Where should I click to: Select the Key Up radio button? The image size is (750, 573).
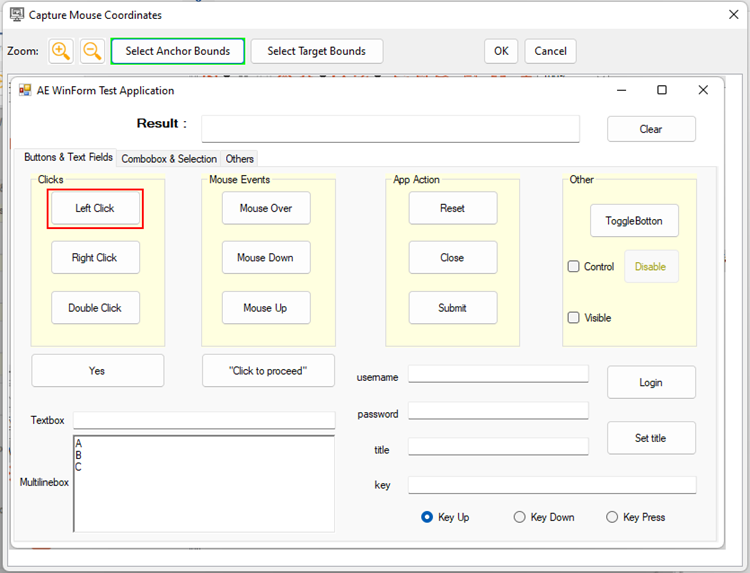pos(428,517)
